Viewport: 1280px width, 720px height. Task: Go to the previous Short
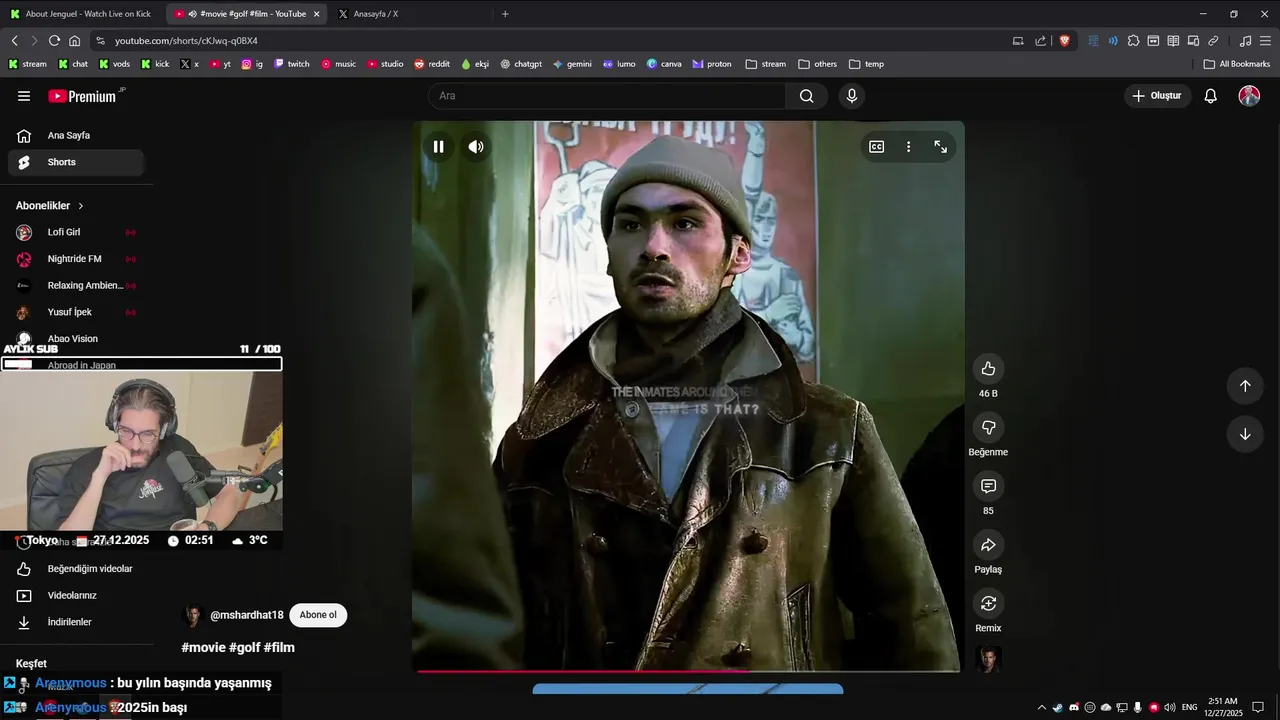[x=1245, y=386]
